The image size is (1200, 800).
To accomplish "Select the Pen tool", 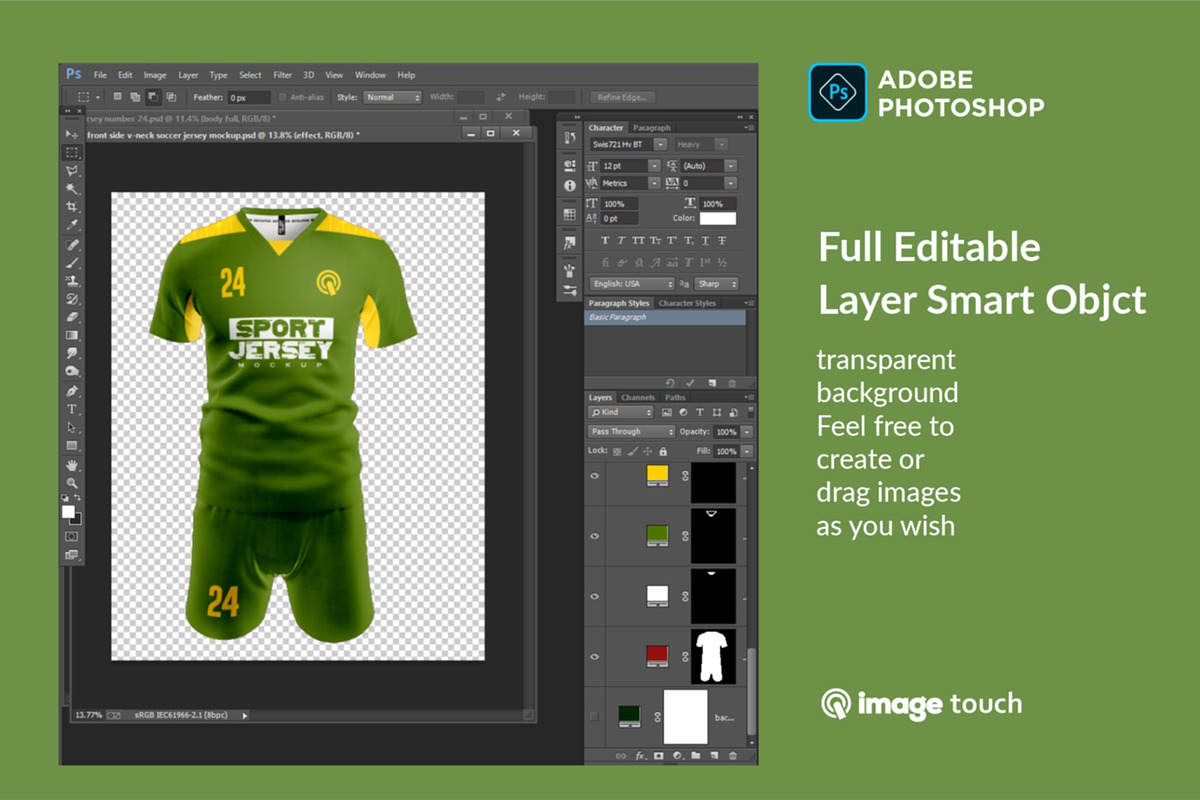I will click(x=72, y=391).
